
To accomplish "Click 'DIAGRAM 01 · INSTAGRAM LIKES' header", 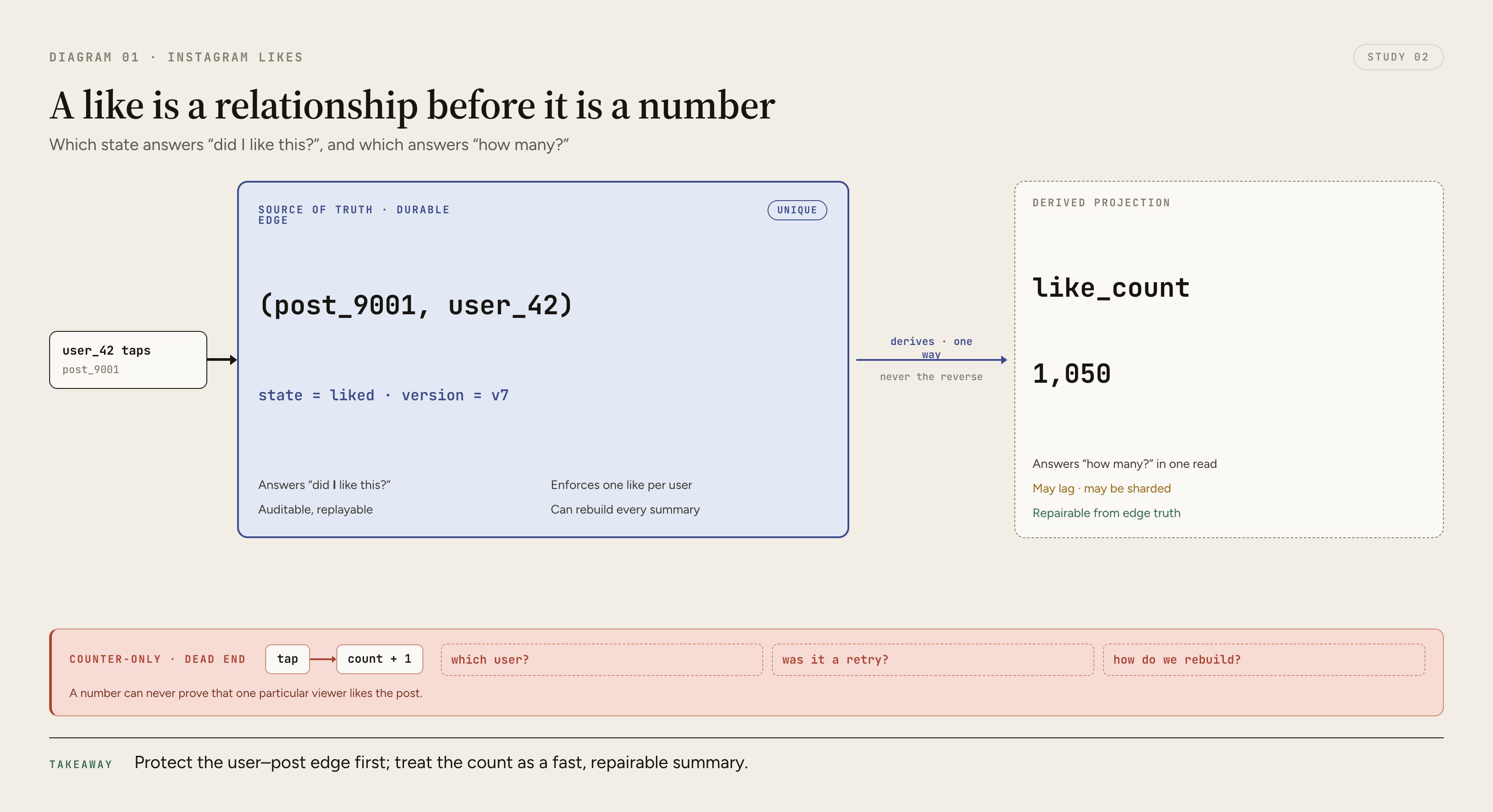I will [x=176, y=57].
